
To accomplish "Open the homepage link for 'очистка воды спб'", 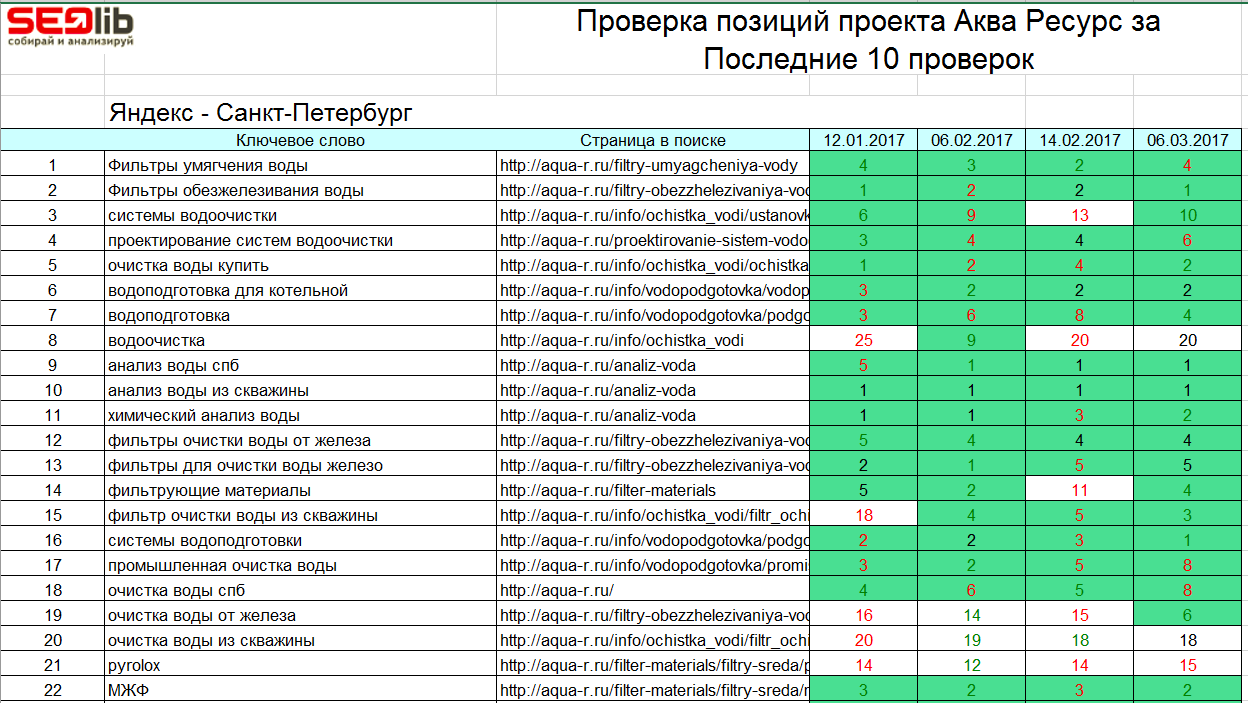I will pos(555,589).
